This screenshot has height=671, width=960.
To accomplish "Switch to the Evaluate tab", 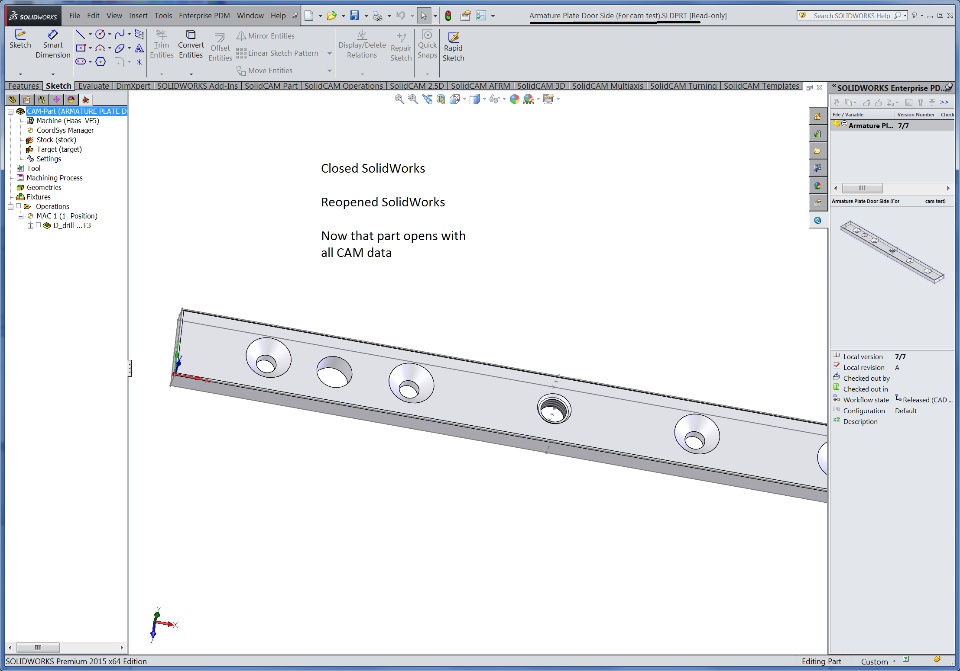I will coord(94,86).
